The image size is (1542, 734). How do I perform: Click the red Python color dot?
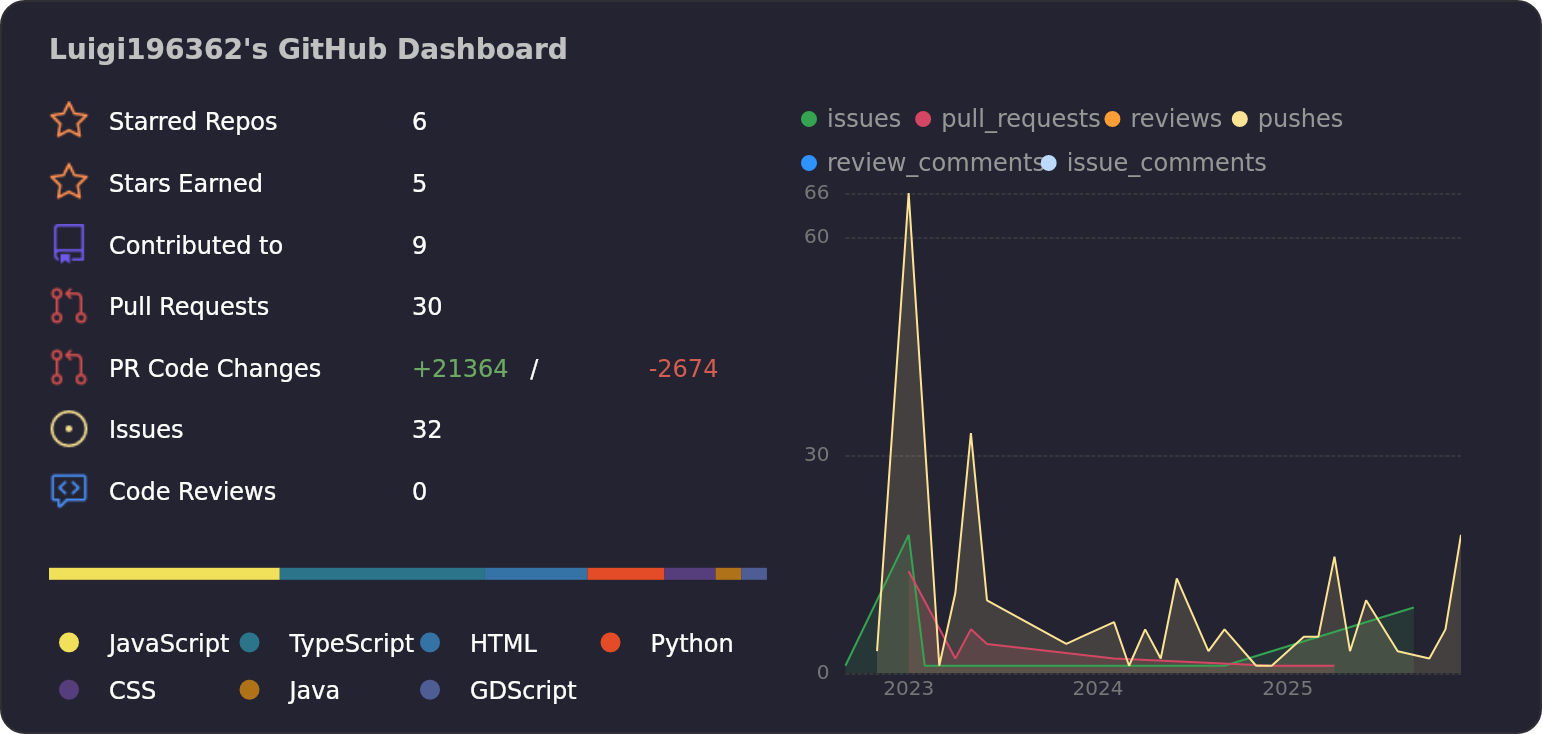point(611,643)
